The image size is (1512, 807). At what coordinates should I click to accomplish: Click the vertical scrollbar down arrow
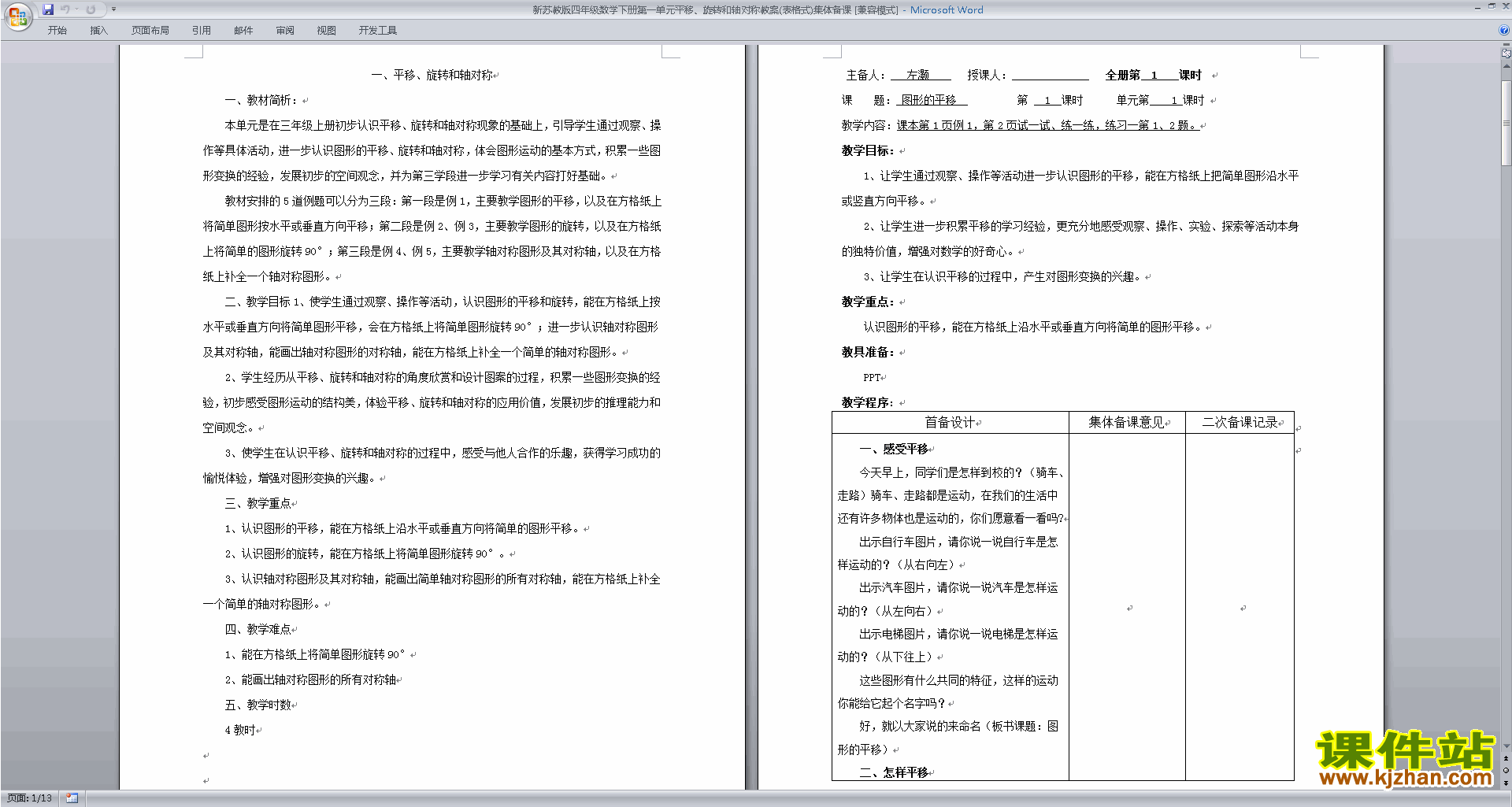tap(1506, 746)
